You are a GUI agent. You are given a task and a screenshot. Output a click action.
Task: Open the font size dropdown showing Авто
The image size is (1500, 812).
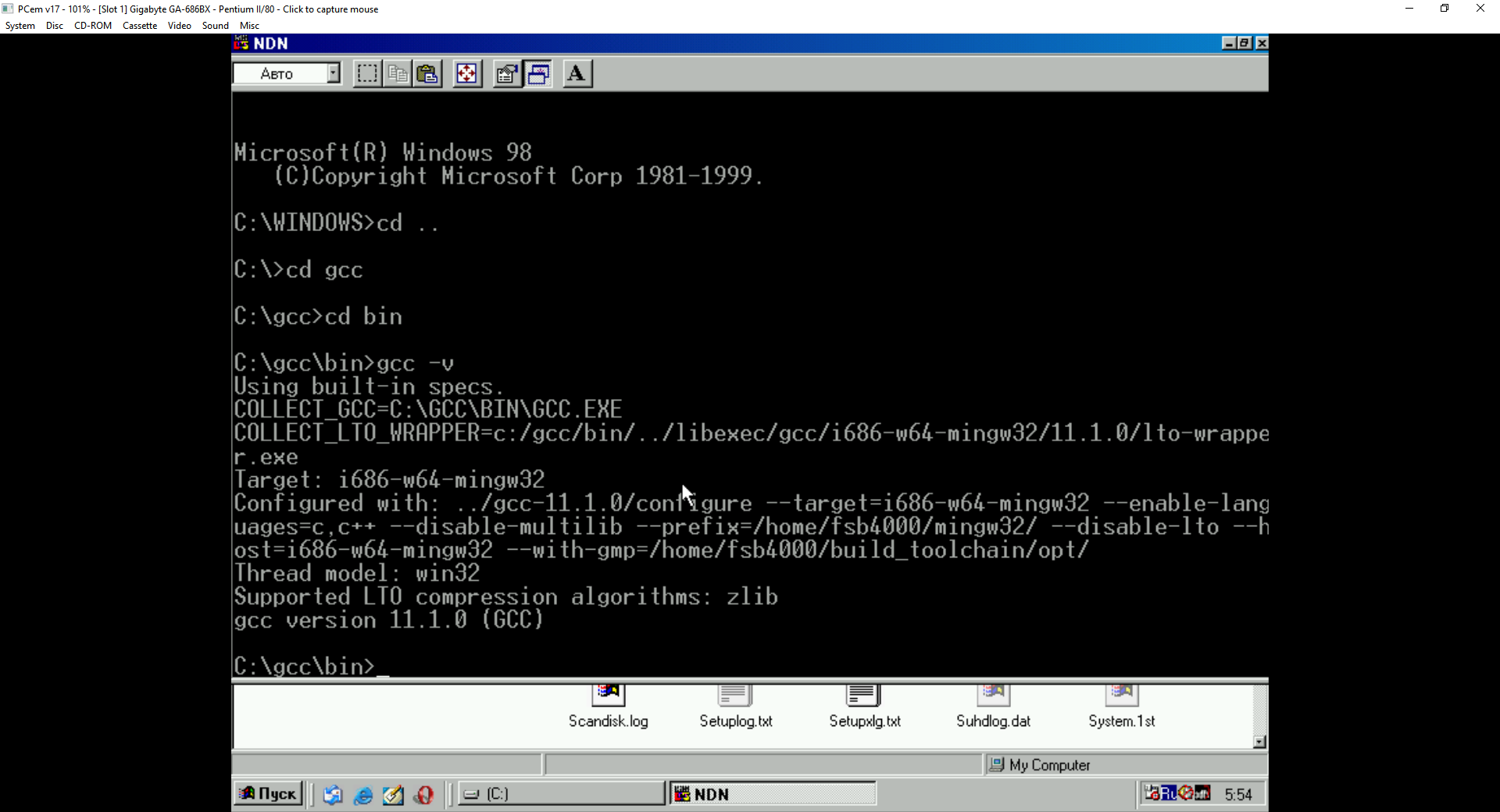coord(287,73)
